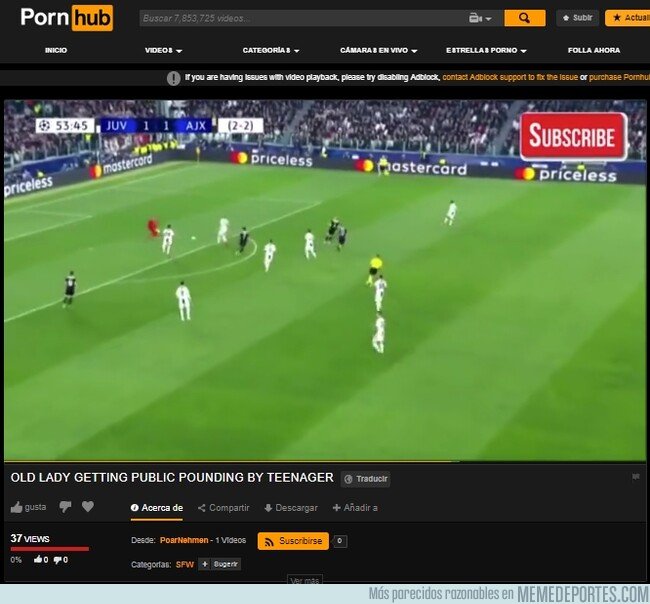Click the red rating bar under views
The image size is (650, 604).
pyautogui.click(x=50, y=549)
